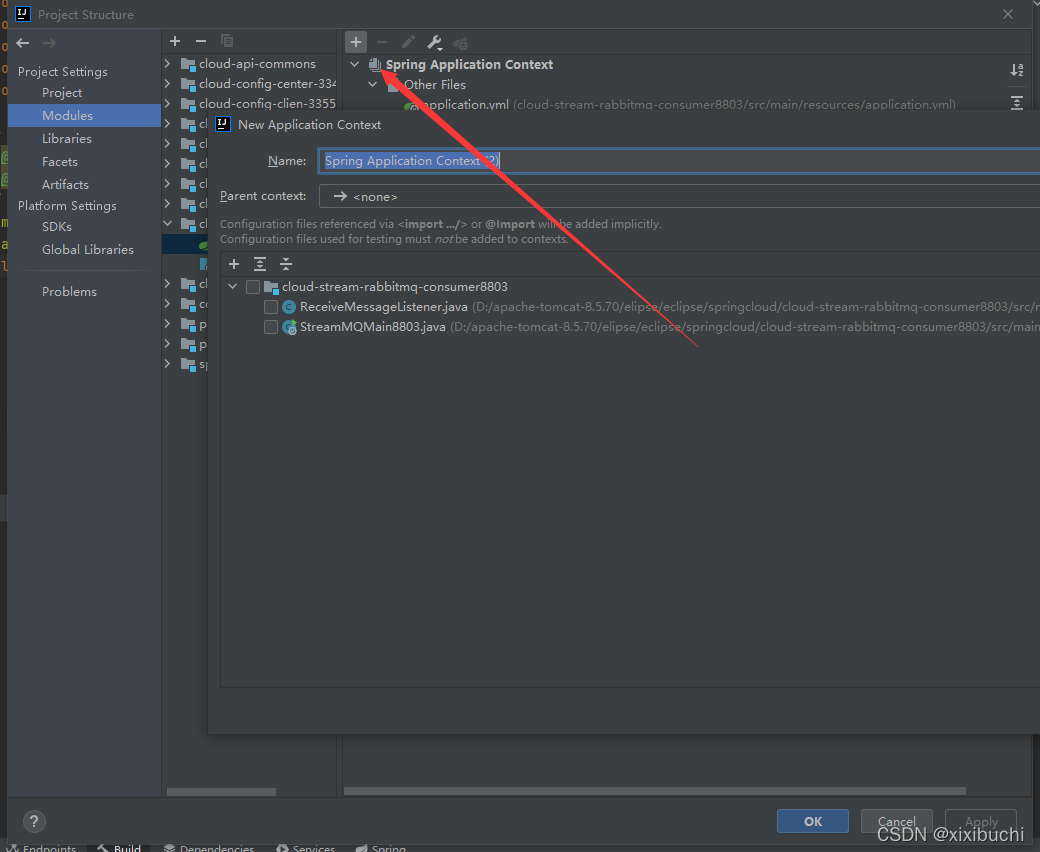Open Dependencies tool window tab

(208, 847)
